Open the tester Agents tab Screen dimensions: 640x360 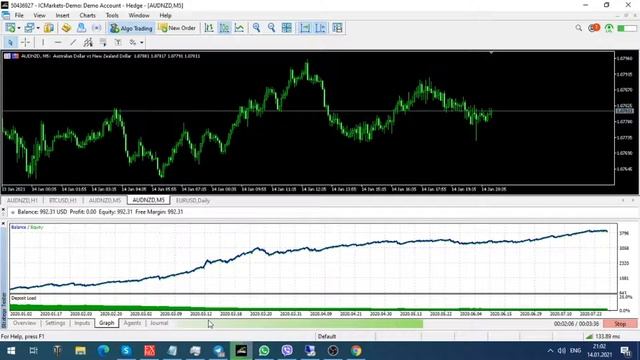[132, 323]
